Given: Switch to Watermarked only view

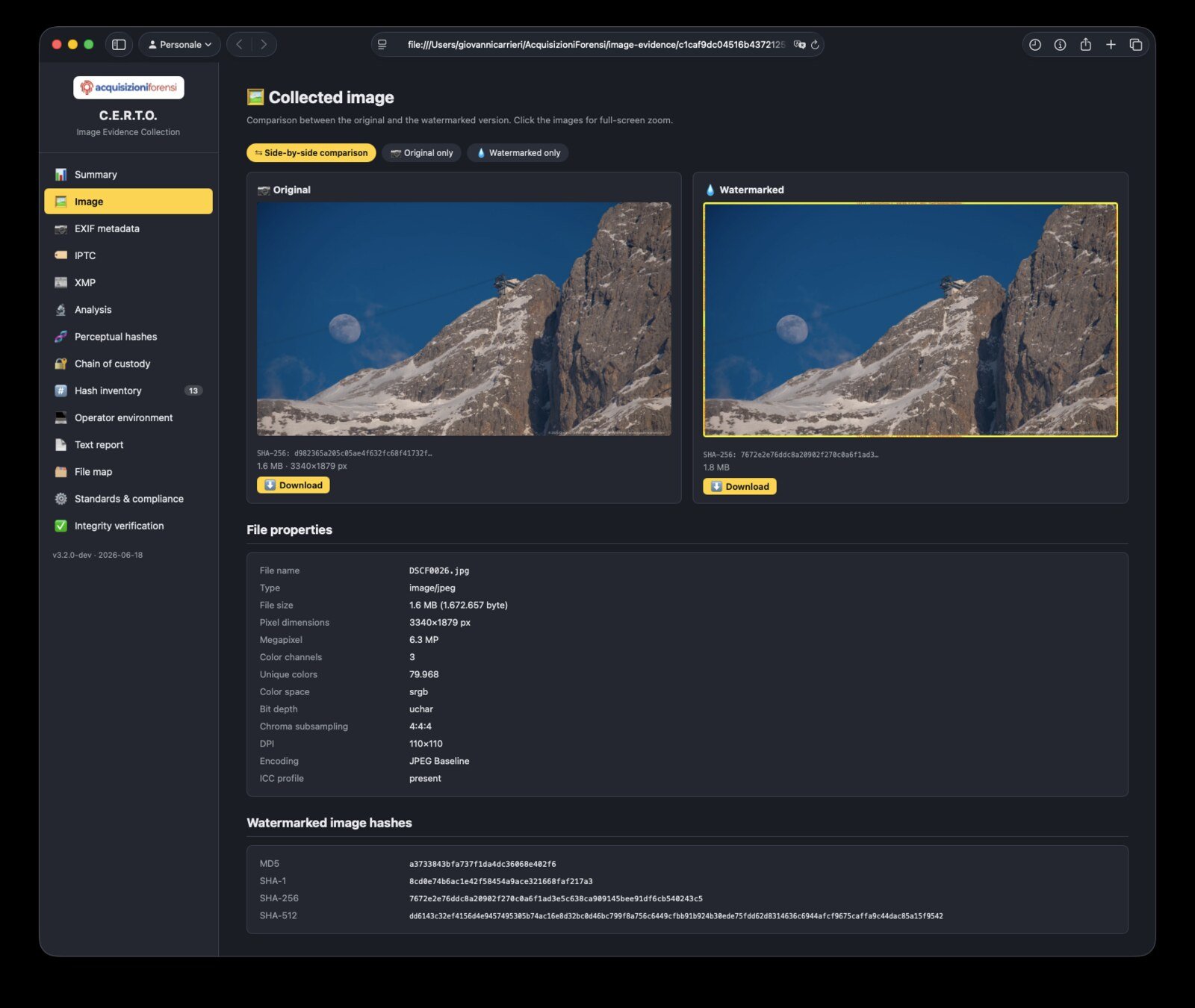Looking at the screenshot, I should (518, 153).
